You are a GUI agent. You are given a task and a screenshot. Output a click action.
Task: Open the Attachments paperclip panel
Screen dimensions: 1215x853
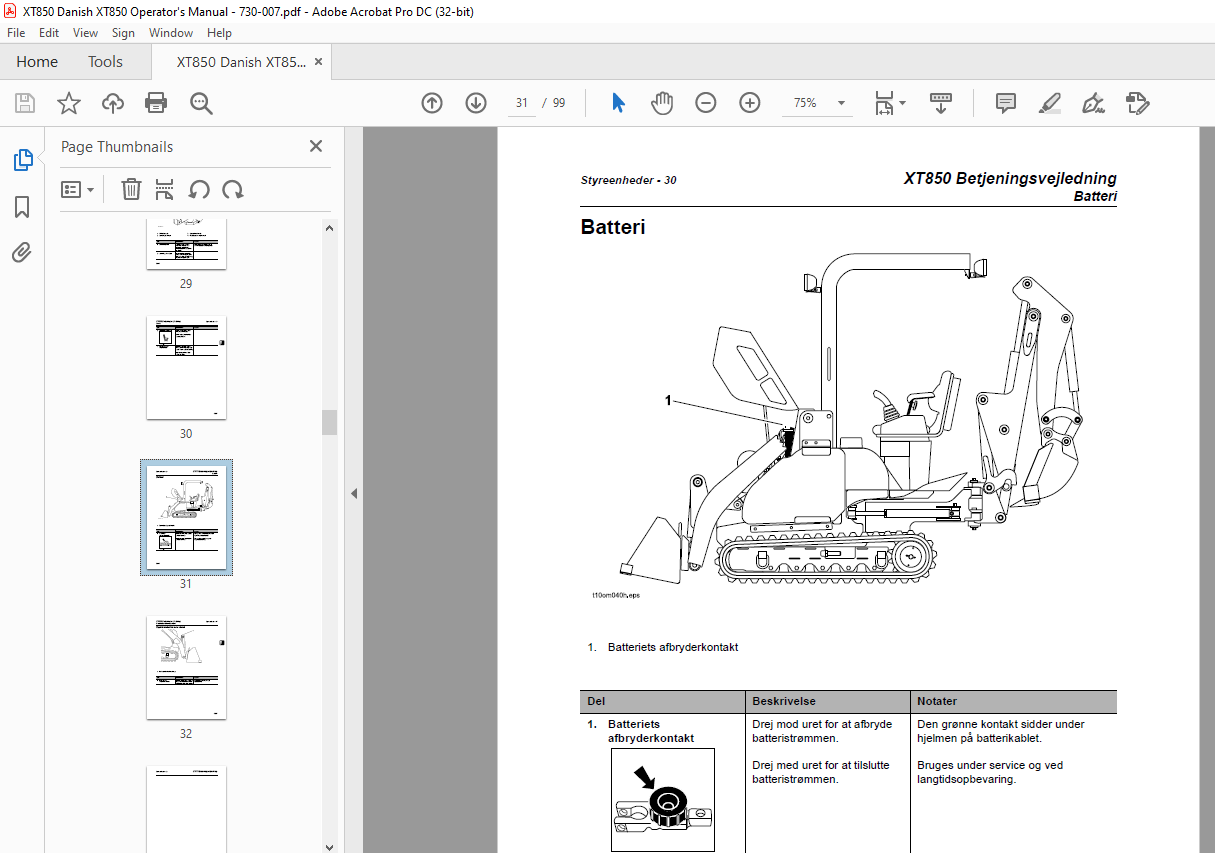point(22,252)
